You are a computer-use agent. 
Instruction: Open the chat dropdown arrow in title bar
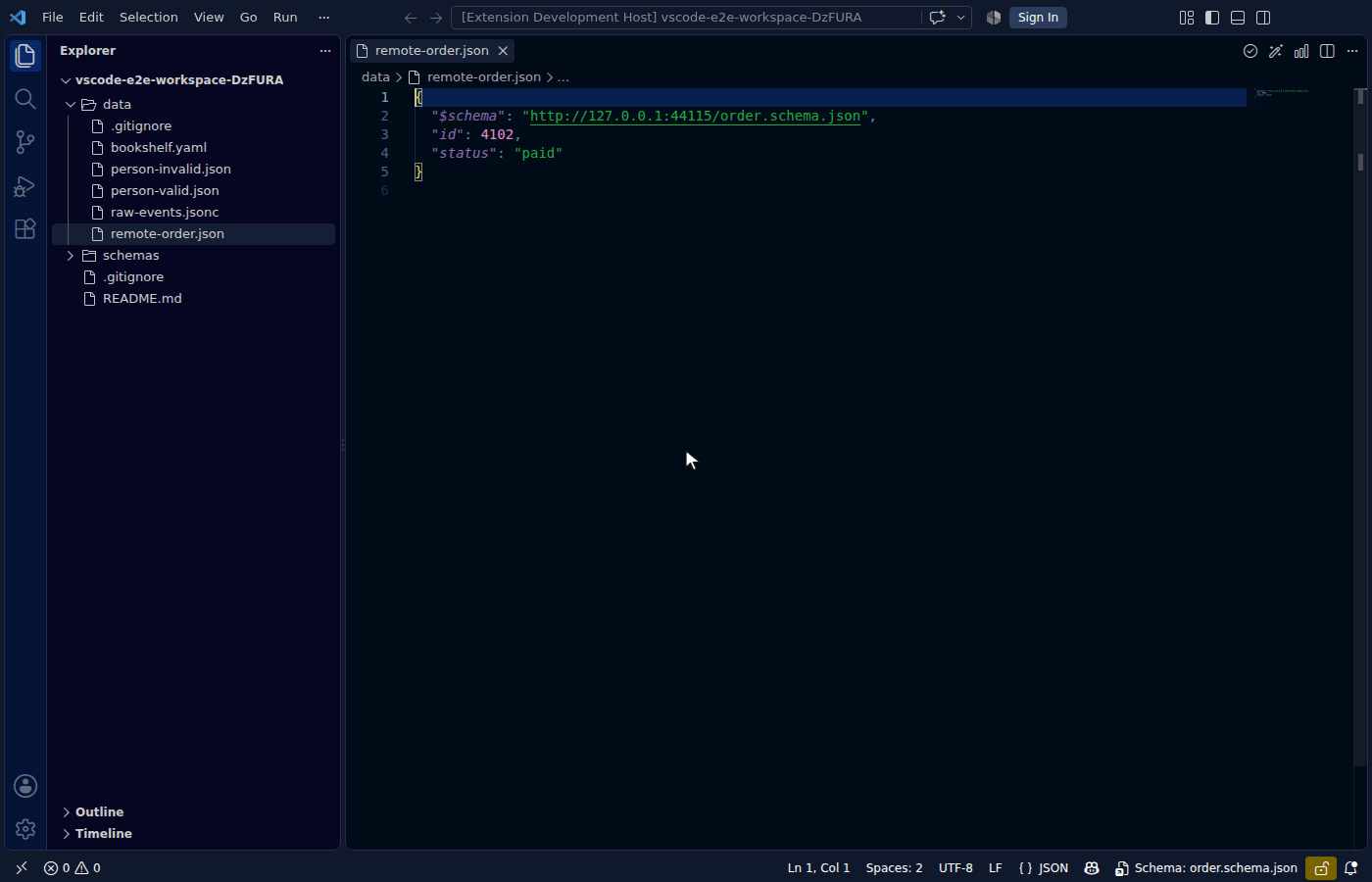[960, 18]
